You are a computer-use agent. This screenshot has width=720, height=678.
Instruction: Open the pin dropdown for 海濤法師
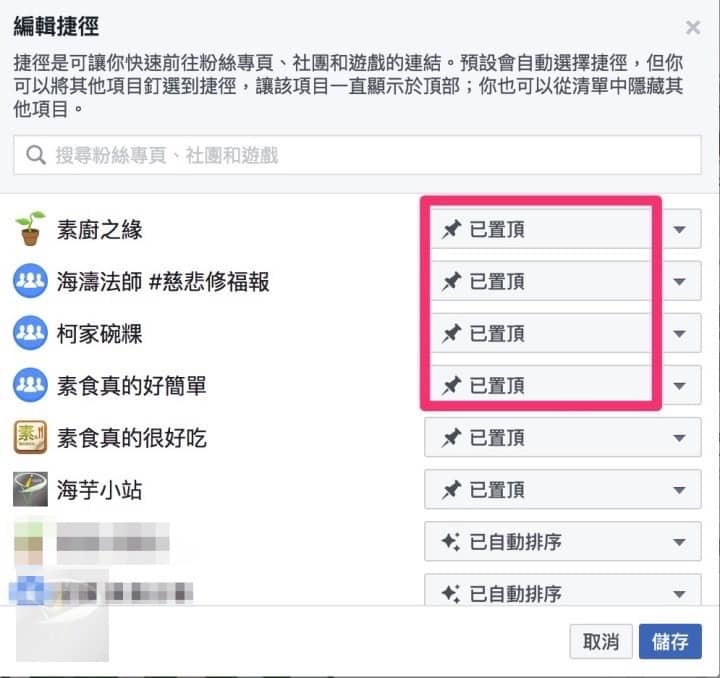click(x=562, y=282)
